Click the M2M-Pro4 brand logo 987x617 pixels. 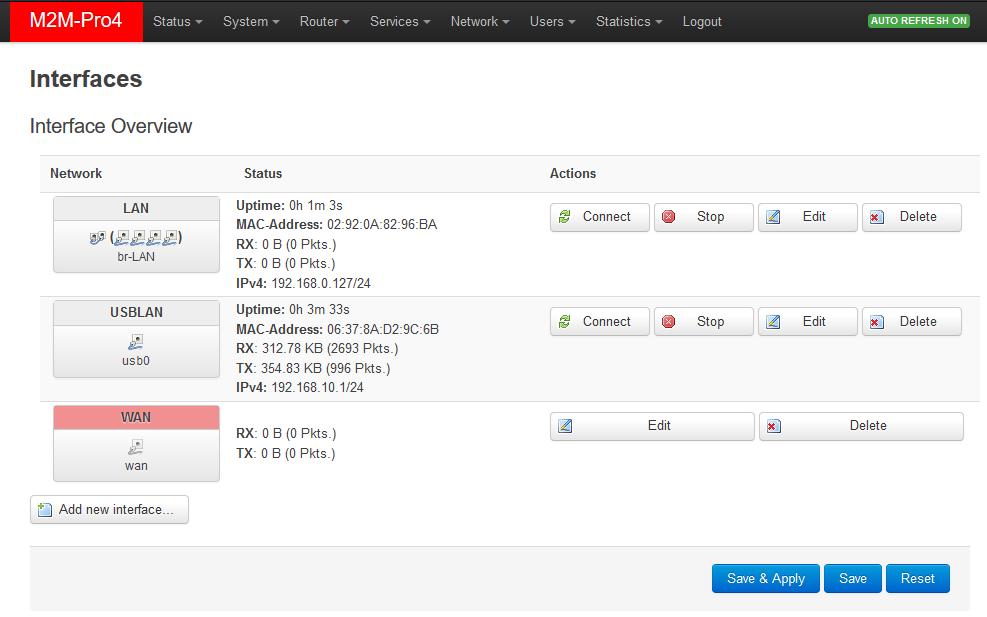click(76, 21)
